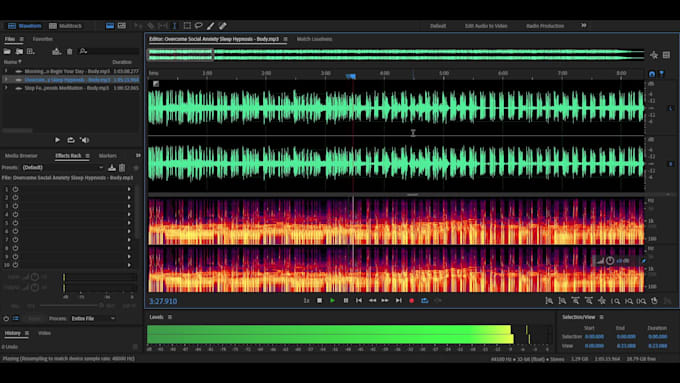
Task: Switch to Multitrack editor view
Action: pos(65,26)
